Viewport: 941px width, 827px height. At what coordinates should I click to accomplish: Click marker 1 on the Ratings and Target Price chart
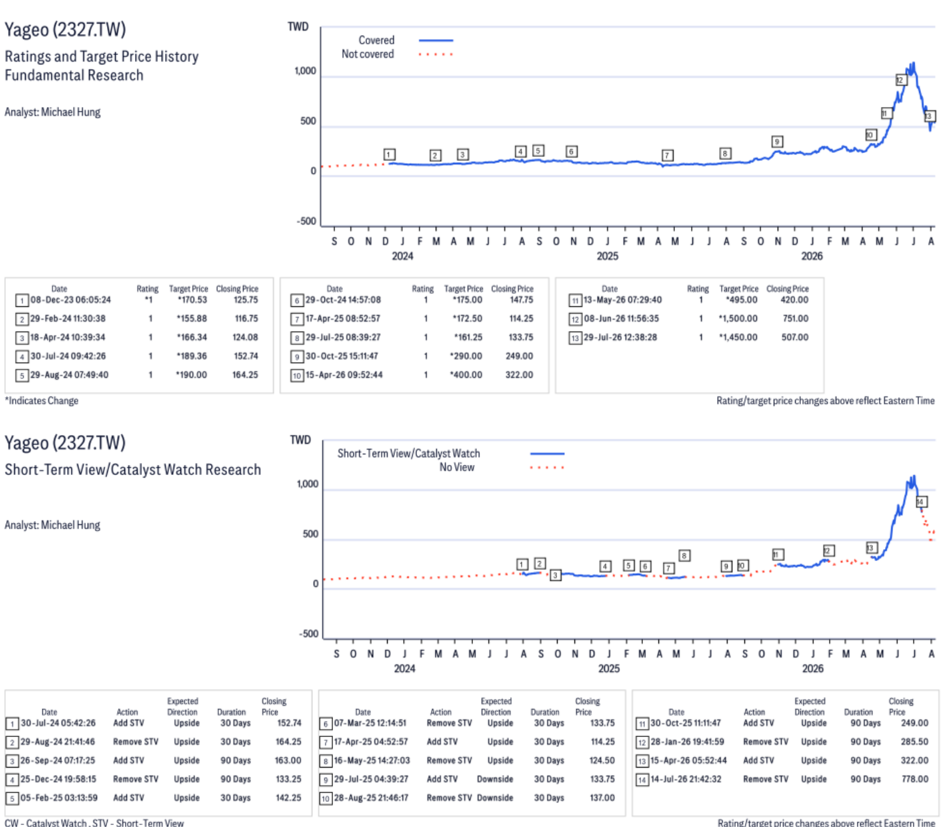tap(389, 155)
